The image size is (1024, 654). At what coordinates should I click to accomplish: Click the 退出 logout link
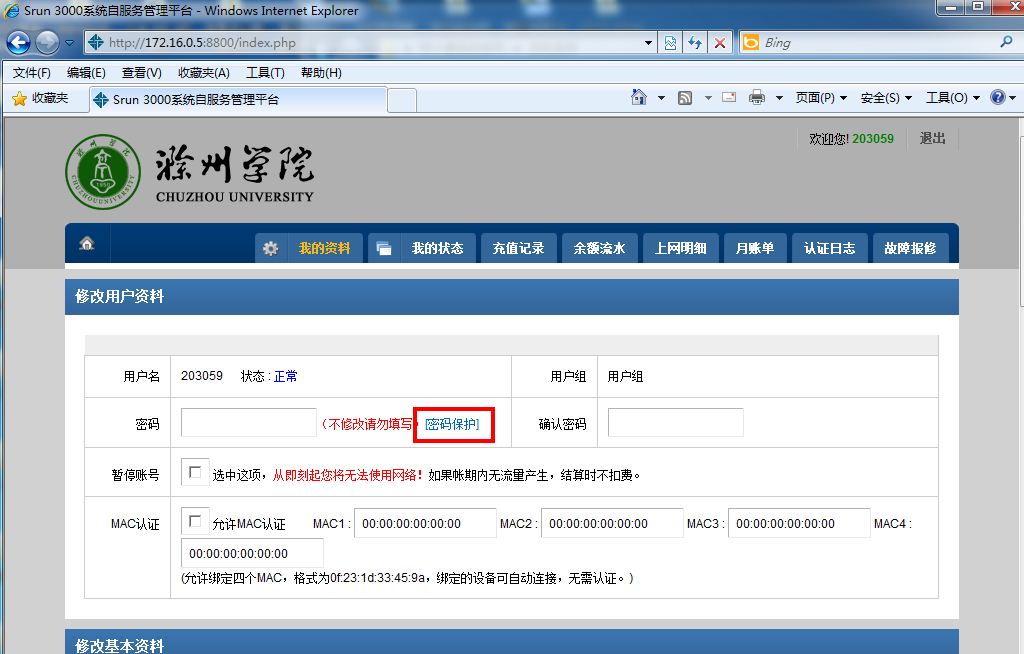click(933, 139)
